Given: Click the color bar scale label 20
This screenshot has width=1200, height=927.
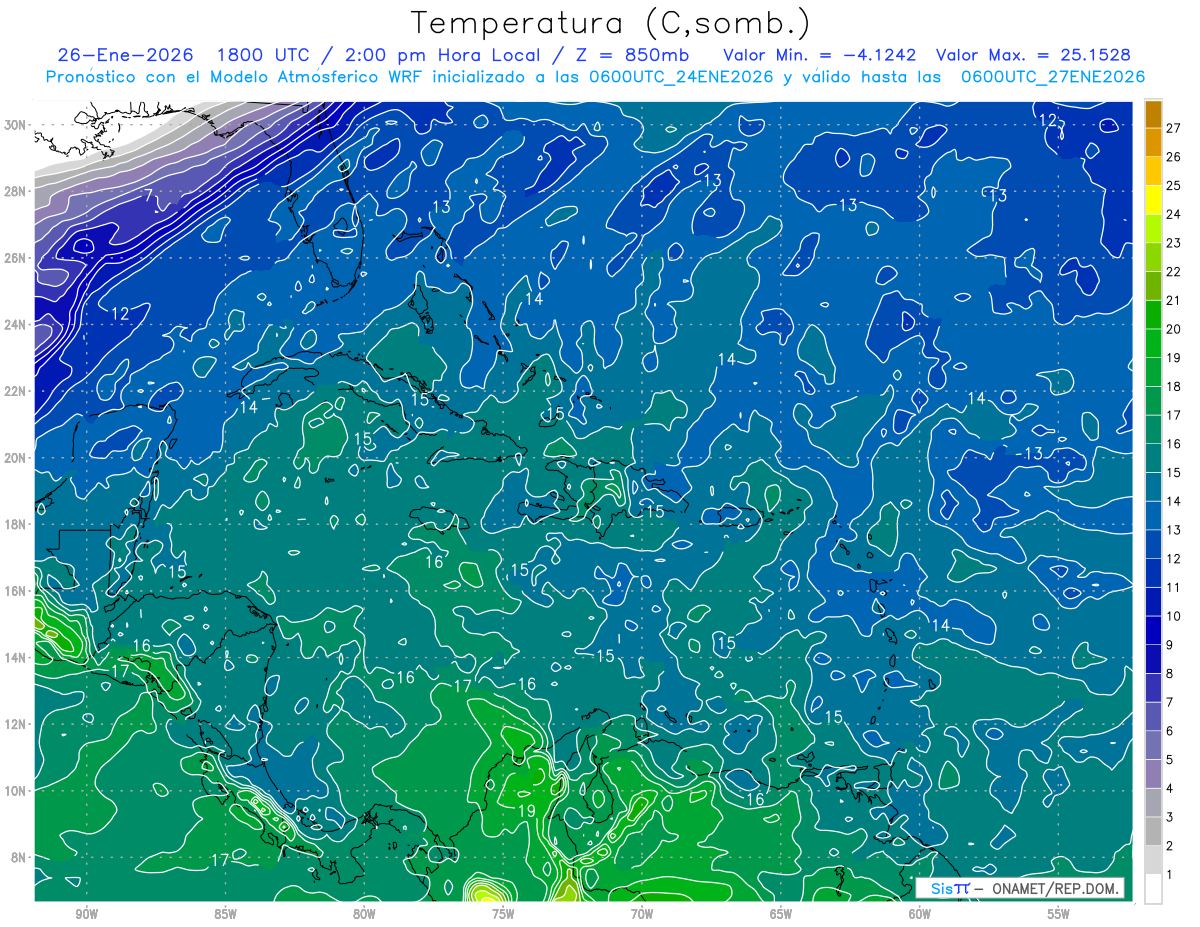Looking at the screenshot, I should pos(1174,329).
